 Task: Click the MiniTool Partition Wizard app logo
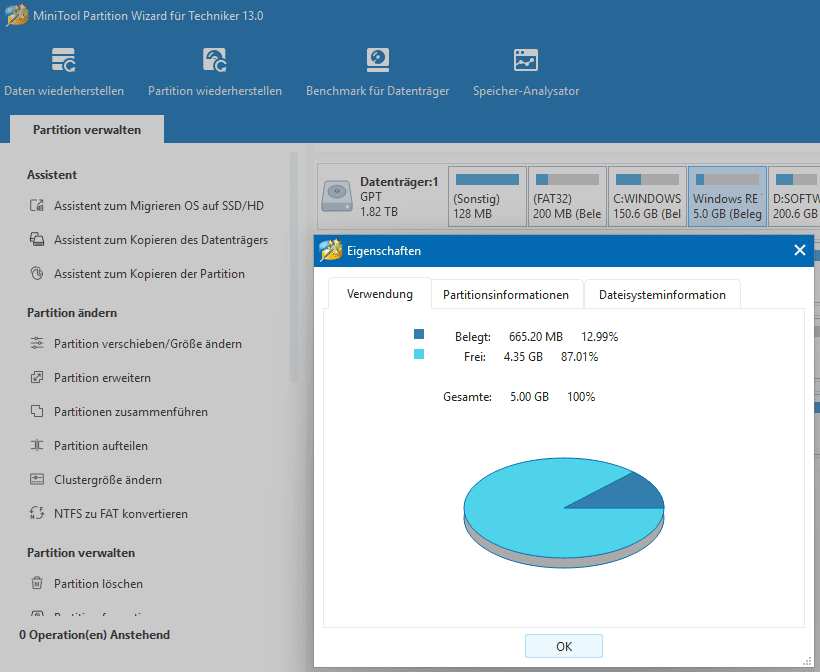coord(16,15)
